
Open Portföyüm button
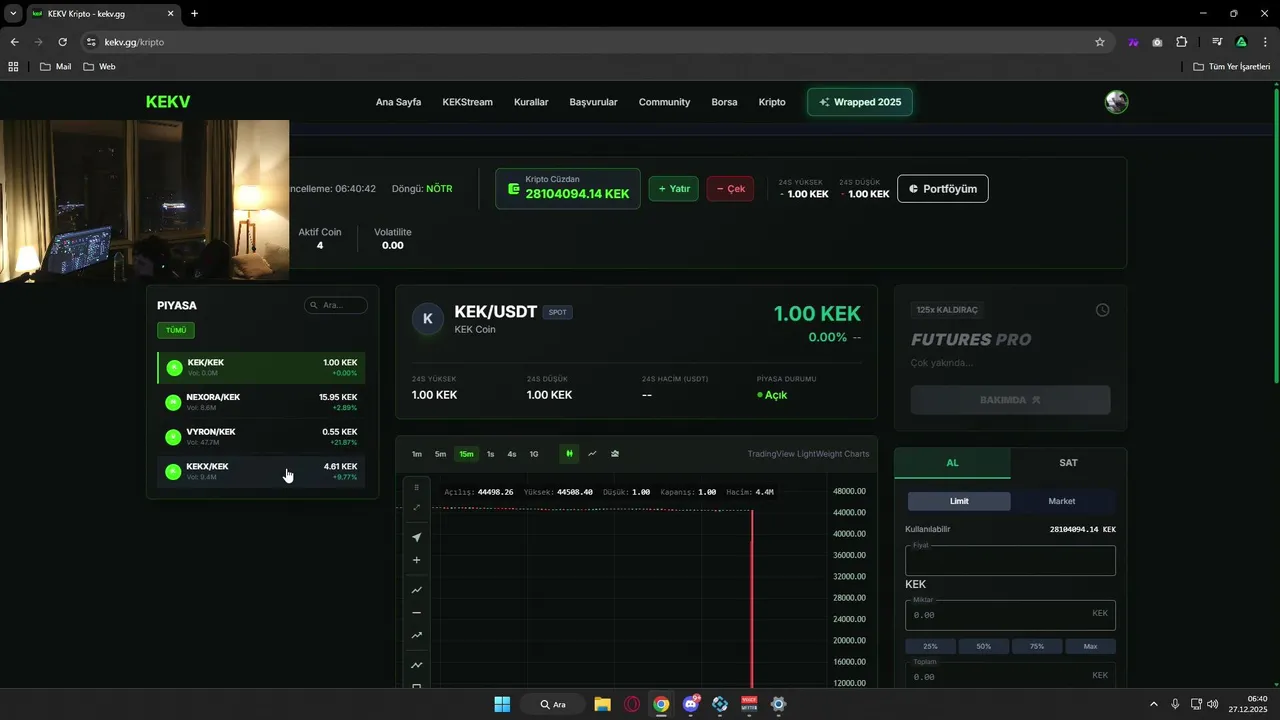click(943, 189)
